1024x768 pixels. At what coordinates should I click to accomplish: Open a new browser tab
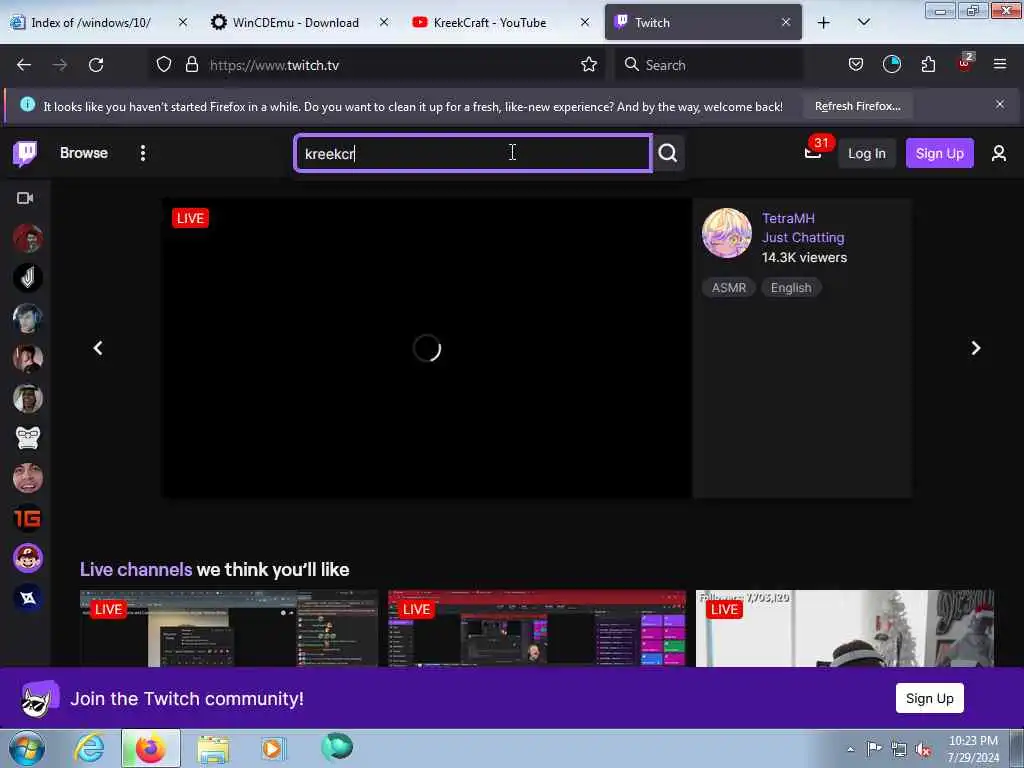(824, 23)
